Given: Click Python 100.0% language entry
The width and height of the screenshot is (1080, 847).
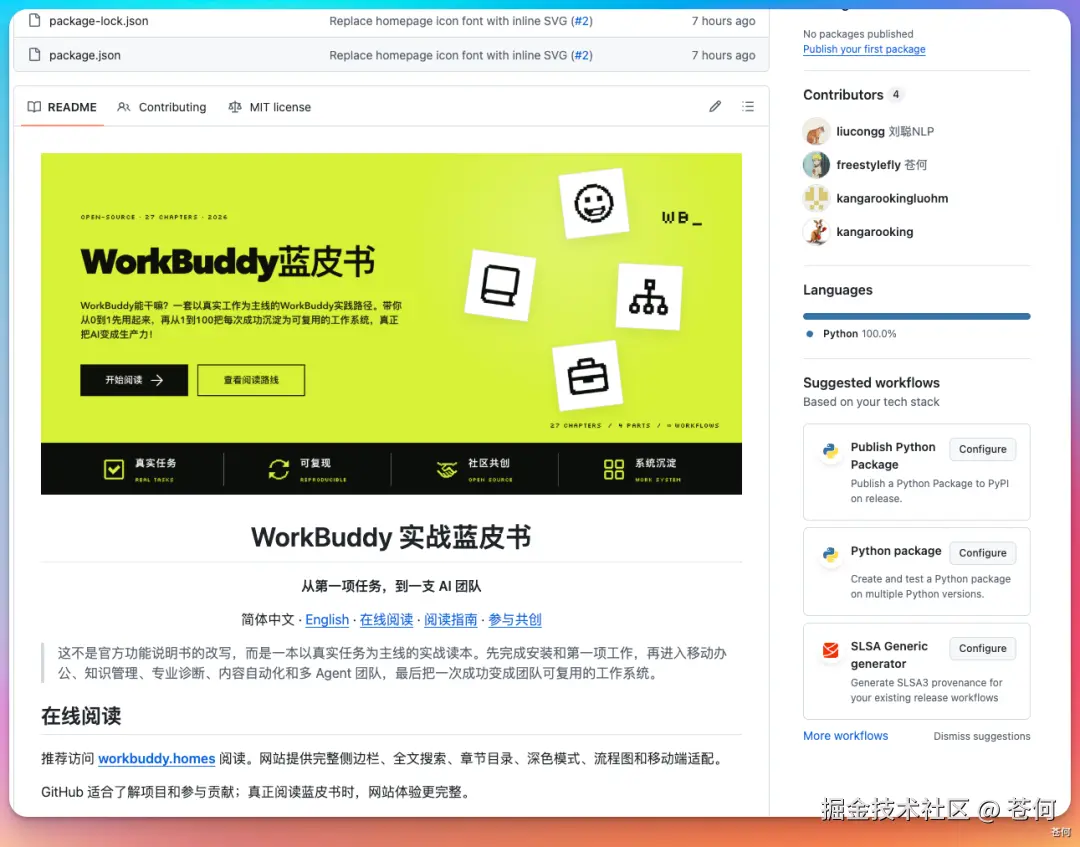Looking at the screenshot, I should point(859,334).
